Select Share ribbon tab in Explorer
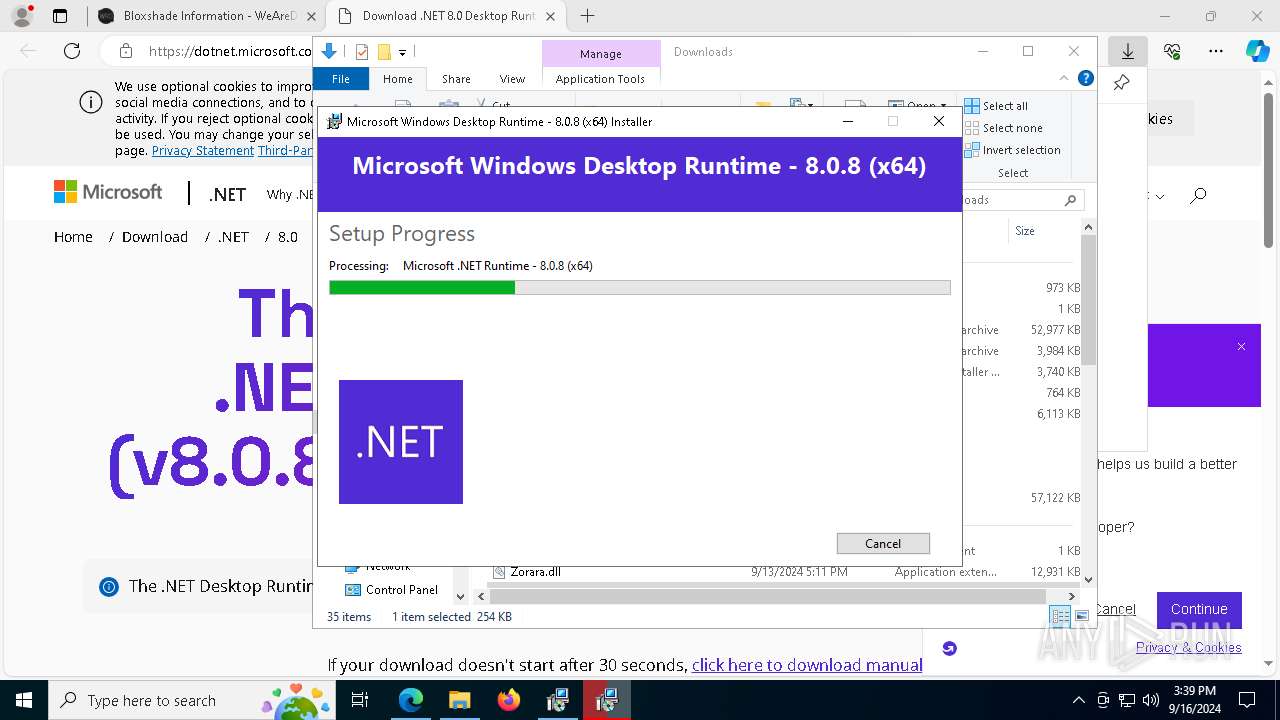This screenshot has height=720, width=1280. click(456, 79)
